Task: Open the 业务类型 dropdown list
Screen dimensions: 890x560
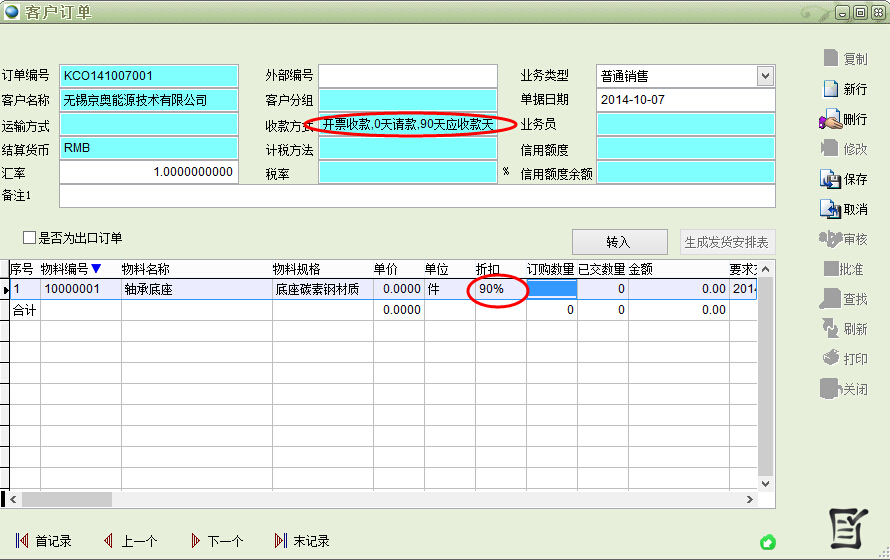Action: tap(765, 76)
